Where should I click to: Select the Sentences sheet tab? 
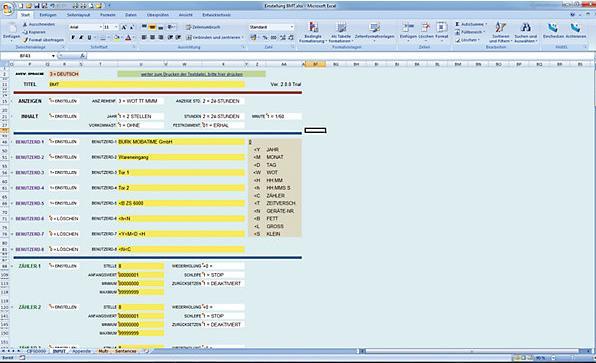[x=125, y=351]
